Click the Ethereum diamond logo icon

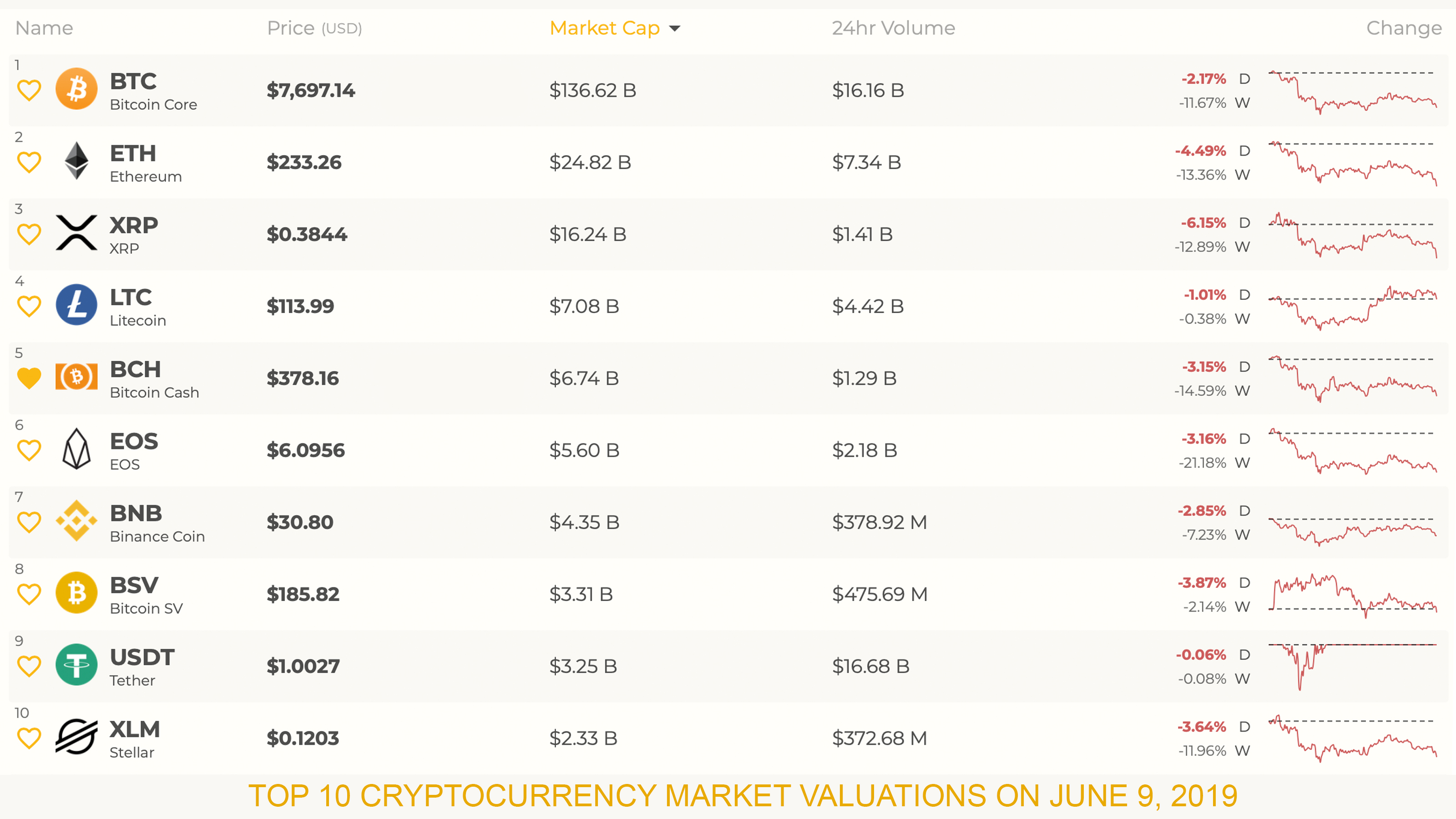pos(76,161)
